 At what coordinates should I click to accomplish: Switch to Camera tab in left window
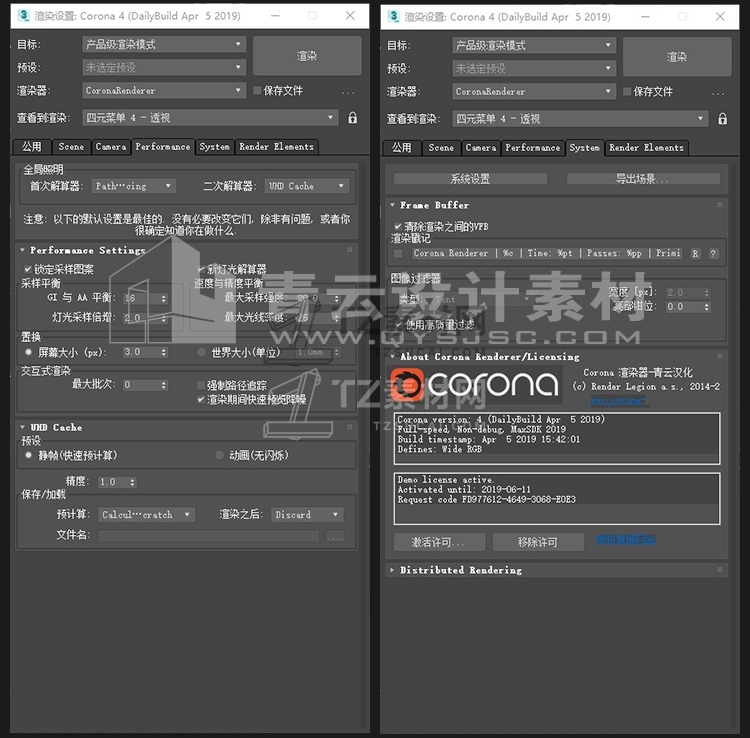tap(110, 147)
